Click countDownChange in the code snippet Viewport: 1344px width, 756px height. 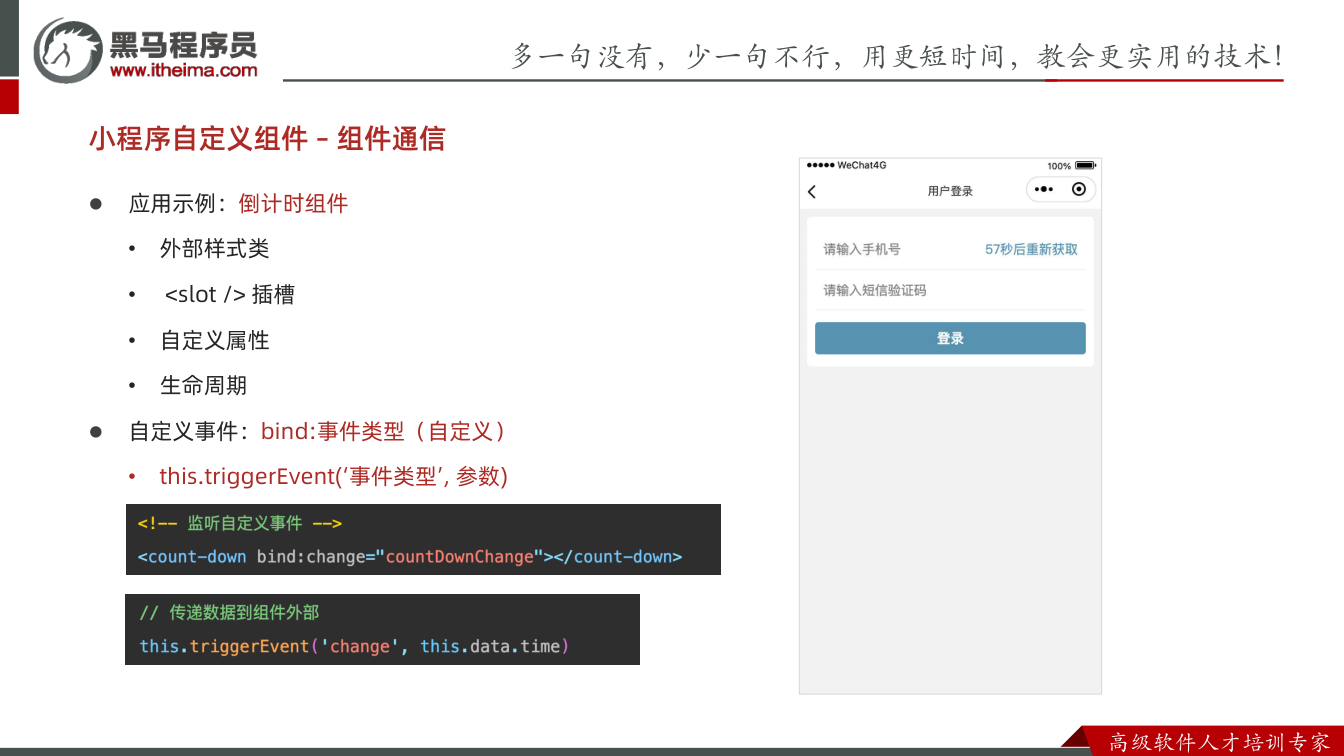460,557
